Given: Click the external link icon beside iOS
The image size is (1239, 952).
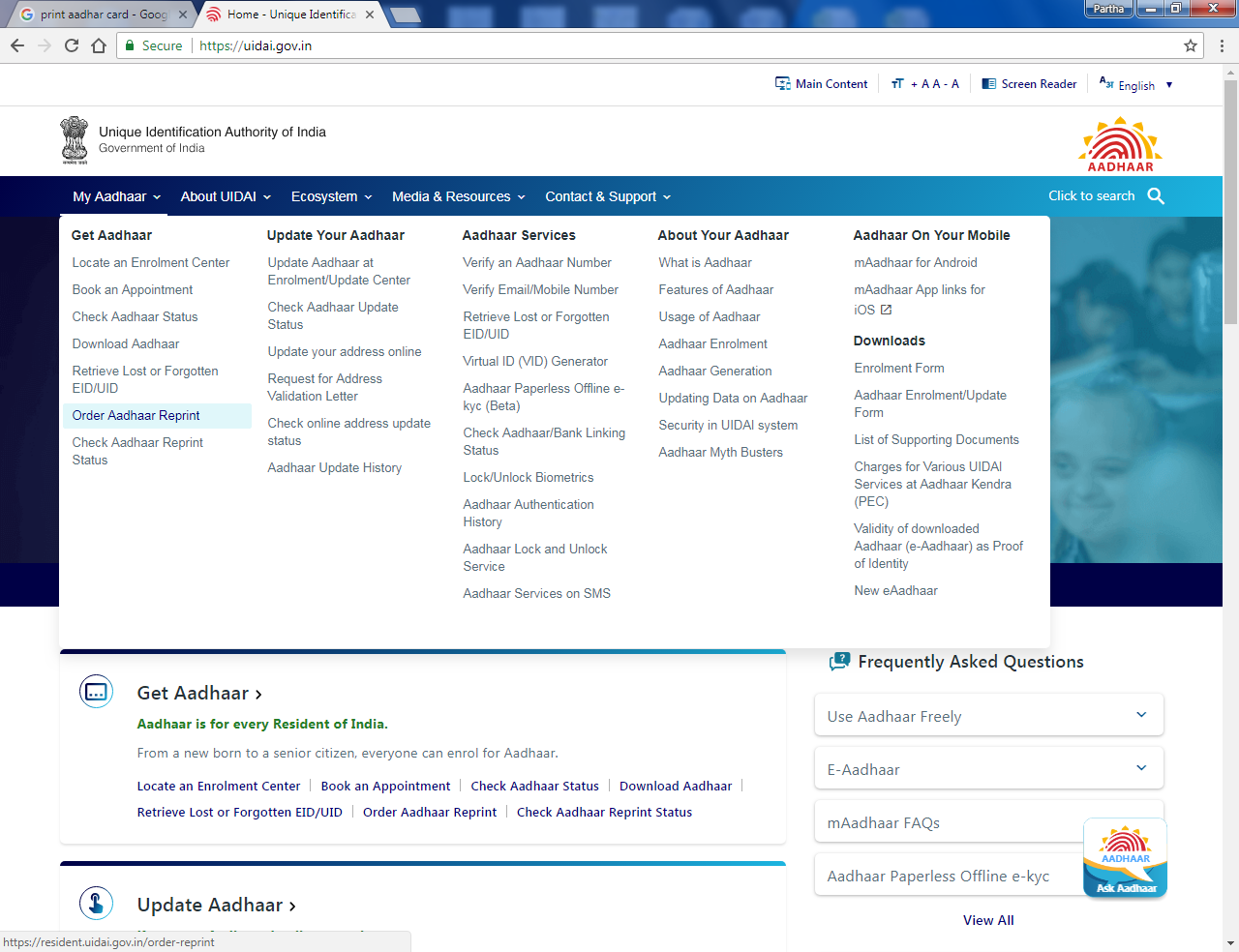Looking at the screenshot, I should click(x=886, y=310).
